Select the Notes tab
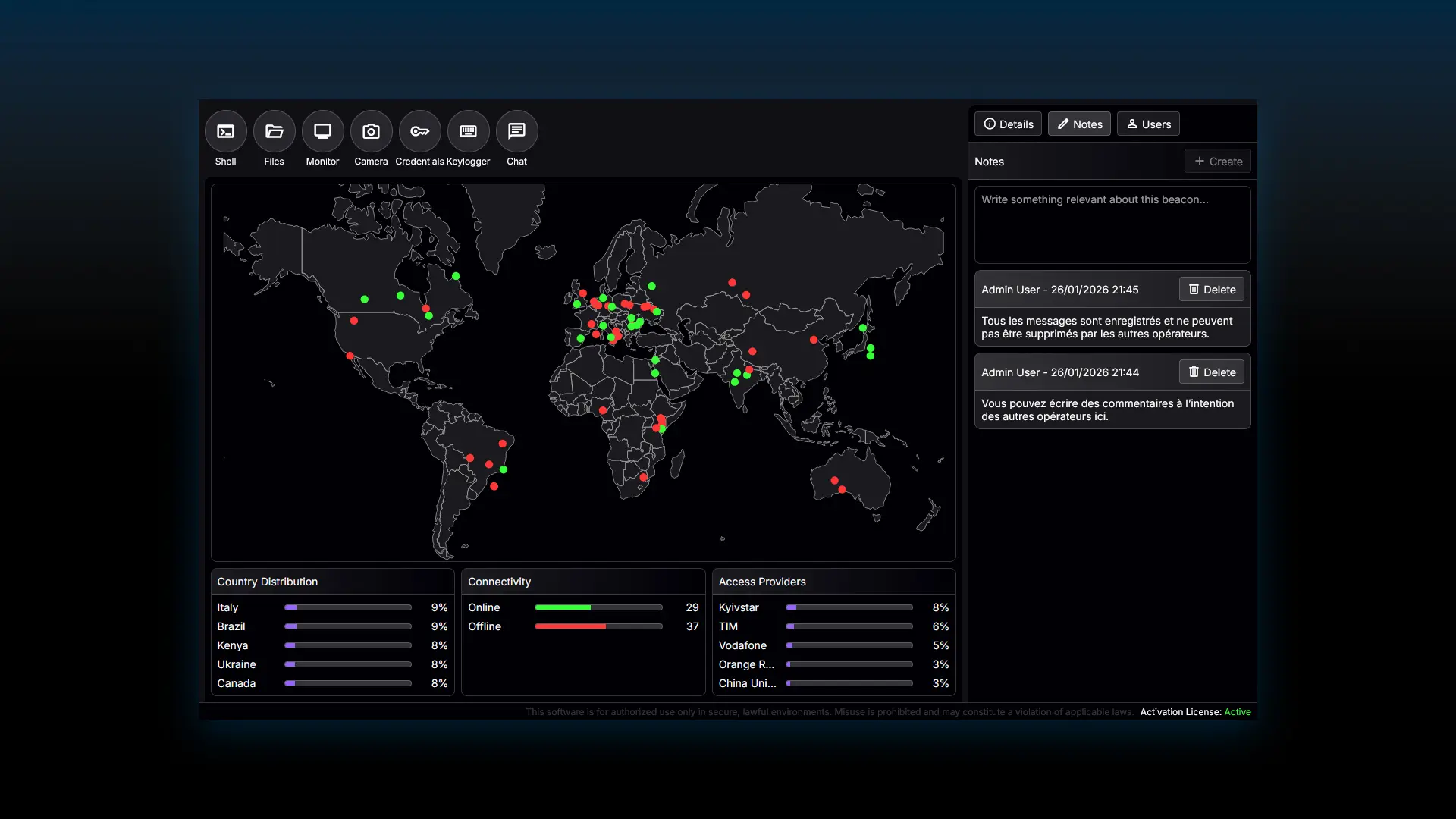Image resolution: width=1456 pixels, height=819 pixels. (x=1079, y=124)
